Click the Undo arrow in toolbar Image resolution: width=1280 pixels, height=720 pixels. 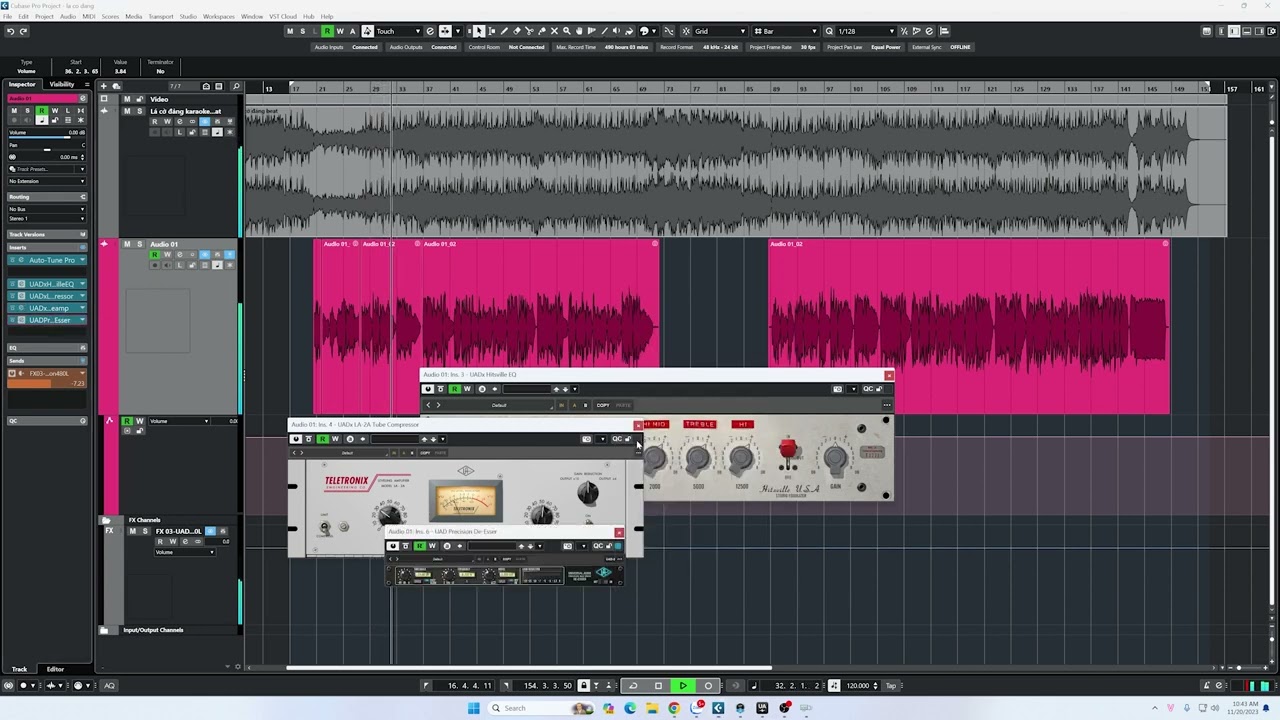[x=10, y=31]
